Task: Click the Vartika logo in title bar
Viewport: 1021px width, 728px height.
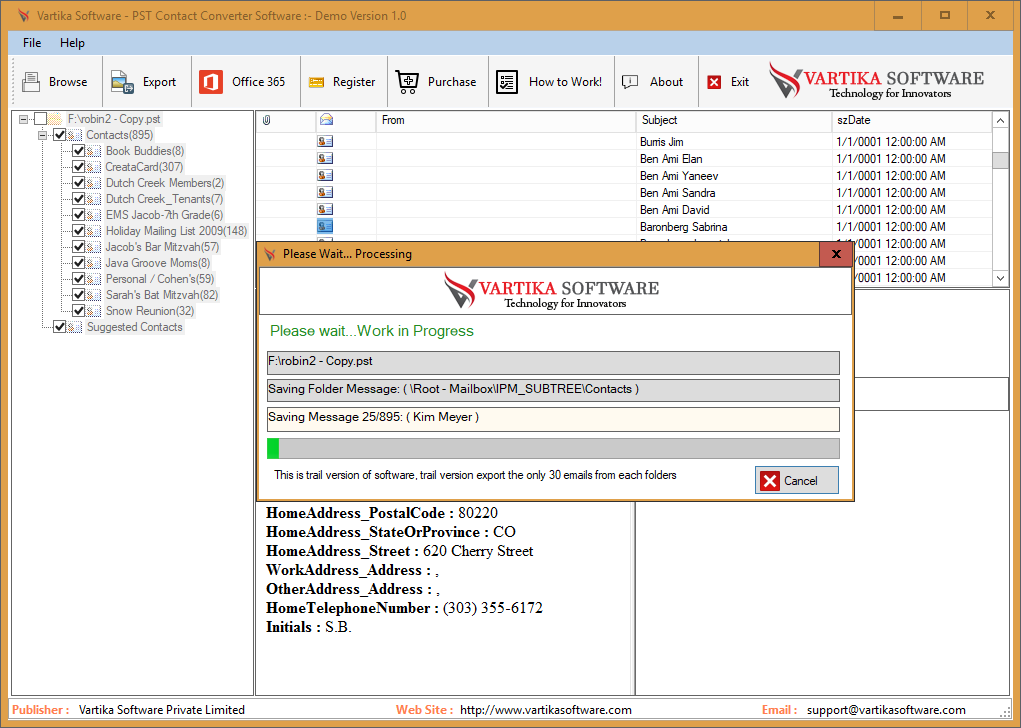Action: click(x=23, y=15)
